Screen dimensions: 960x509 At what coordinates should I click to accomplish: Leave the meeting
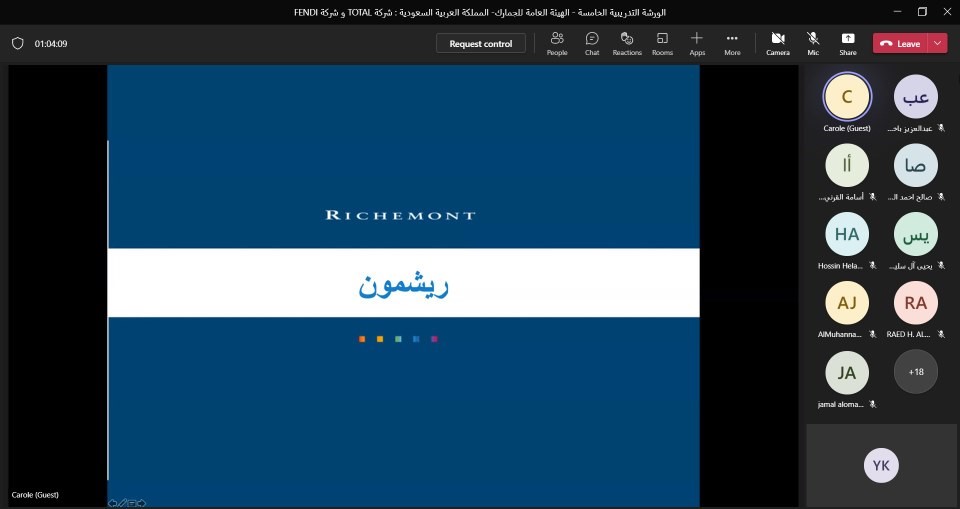[901, 43]
